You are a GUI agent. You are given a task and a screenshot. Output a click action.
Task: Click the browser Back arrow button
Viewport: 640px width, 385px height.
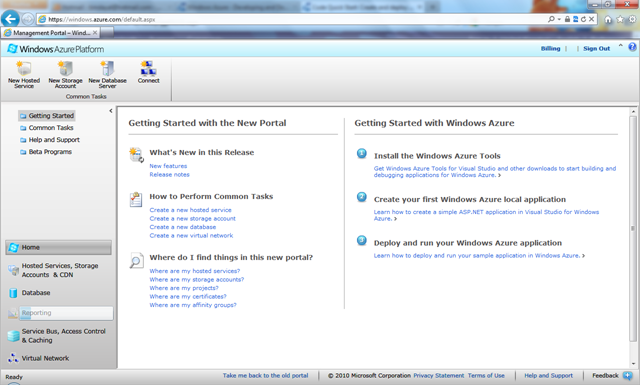tap(11, 19)
